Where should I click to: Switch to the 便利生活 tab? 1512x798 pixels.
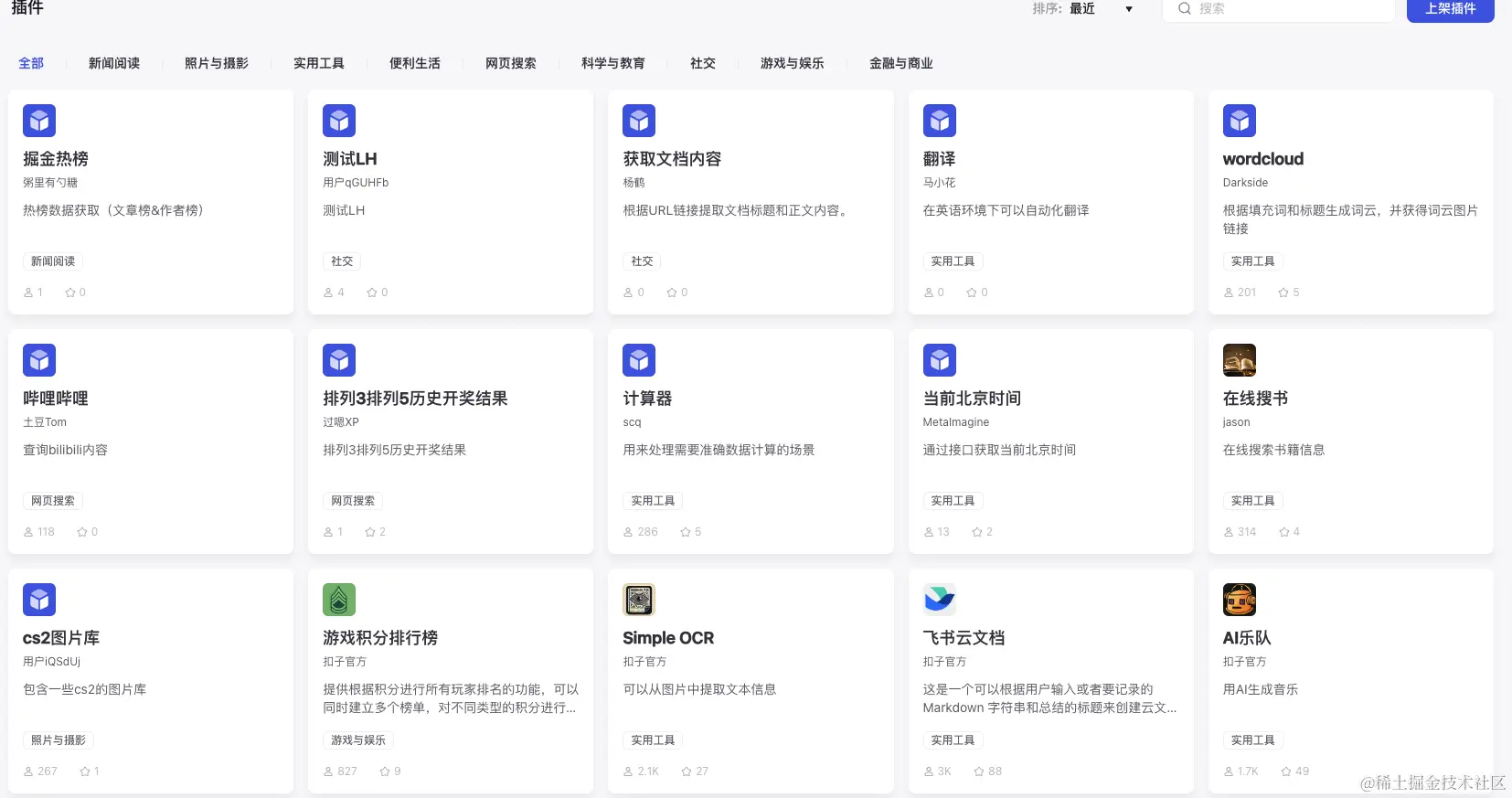click(415, 63)
